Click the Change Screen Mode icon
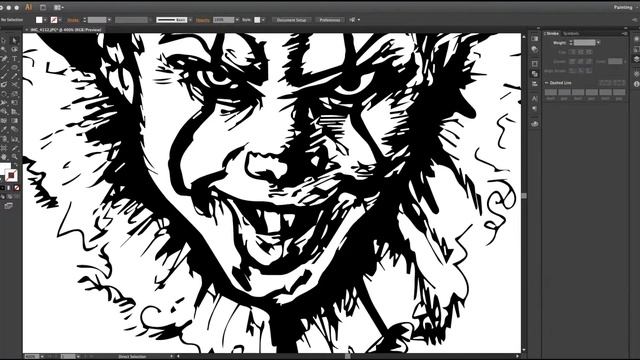Image resolution: width=640 pixels, height=360 pixels. click(8, 206)
